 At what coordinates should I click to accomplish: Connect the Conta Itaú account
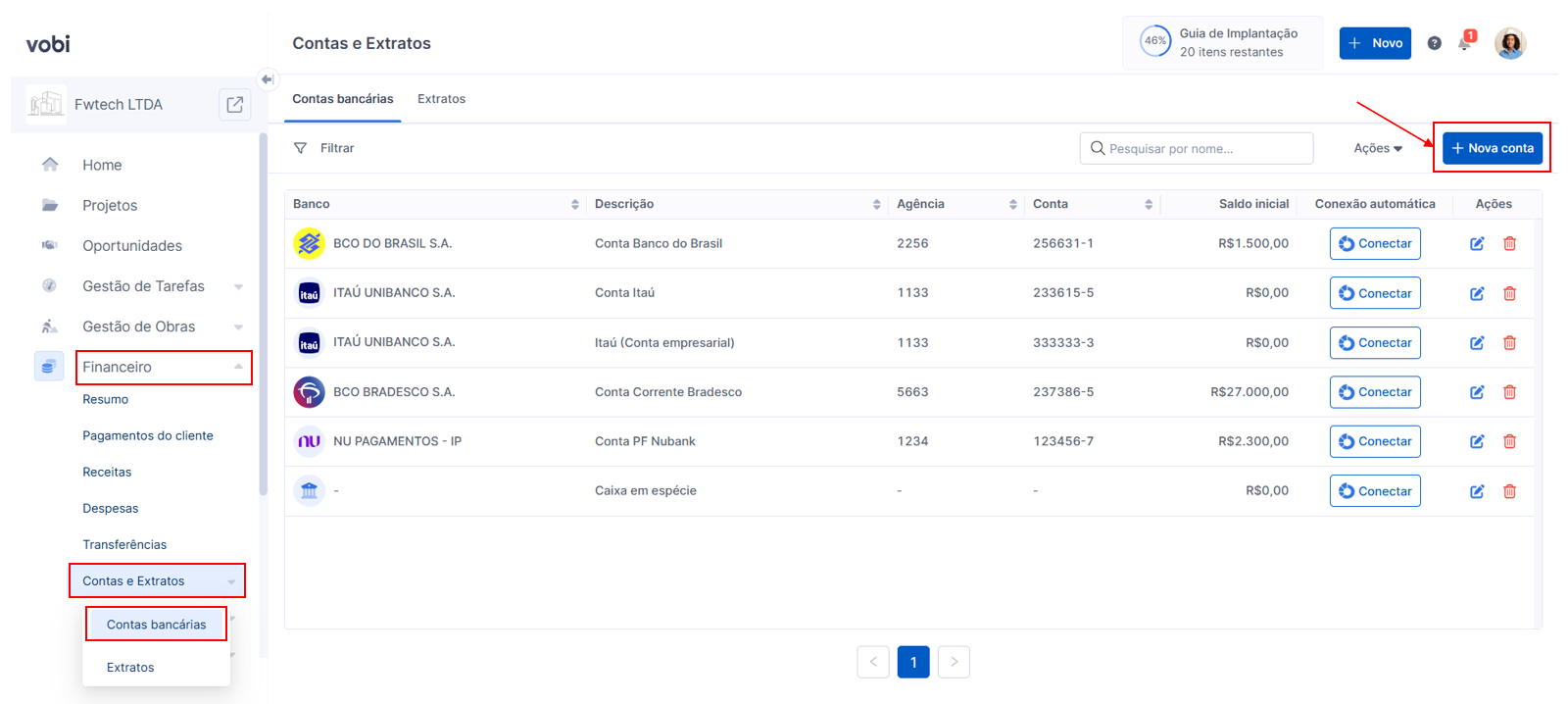[1375, 293]
